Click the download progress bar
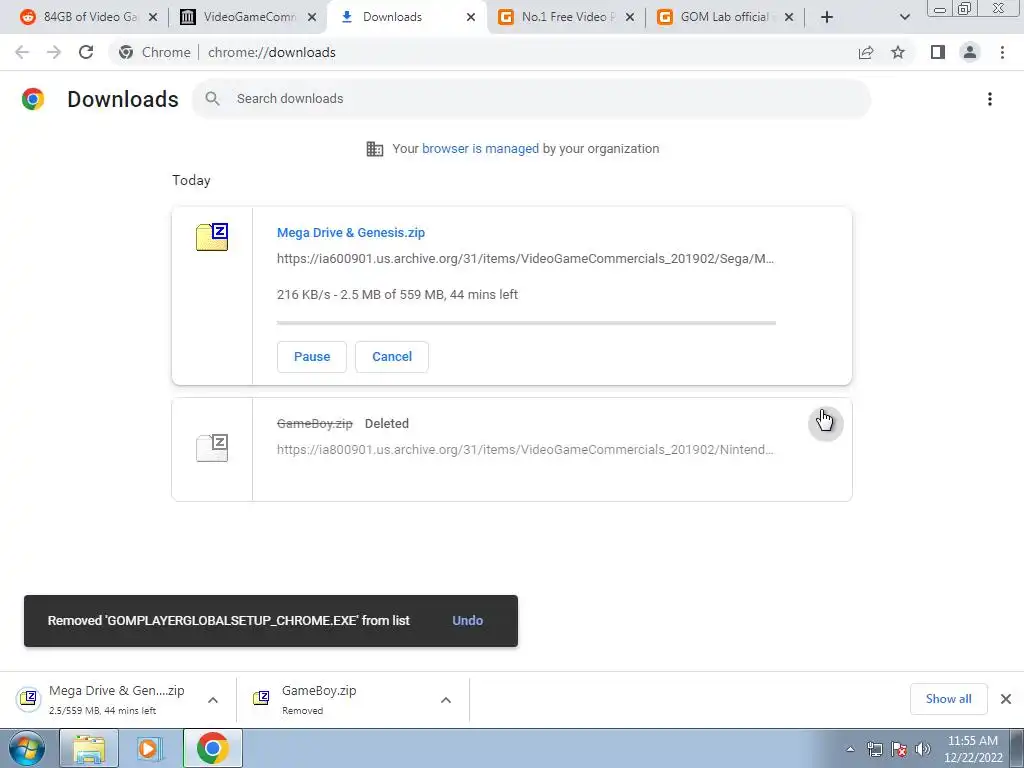 click(x=526, y=323)
